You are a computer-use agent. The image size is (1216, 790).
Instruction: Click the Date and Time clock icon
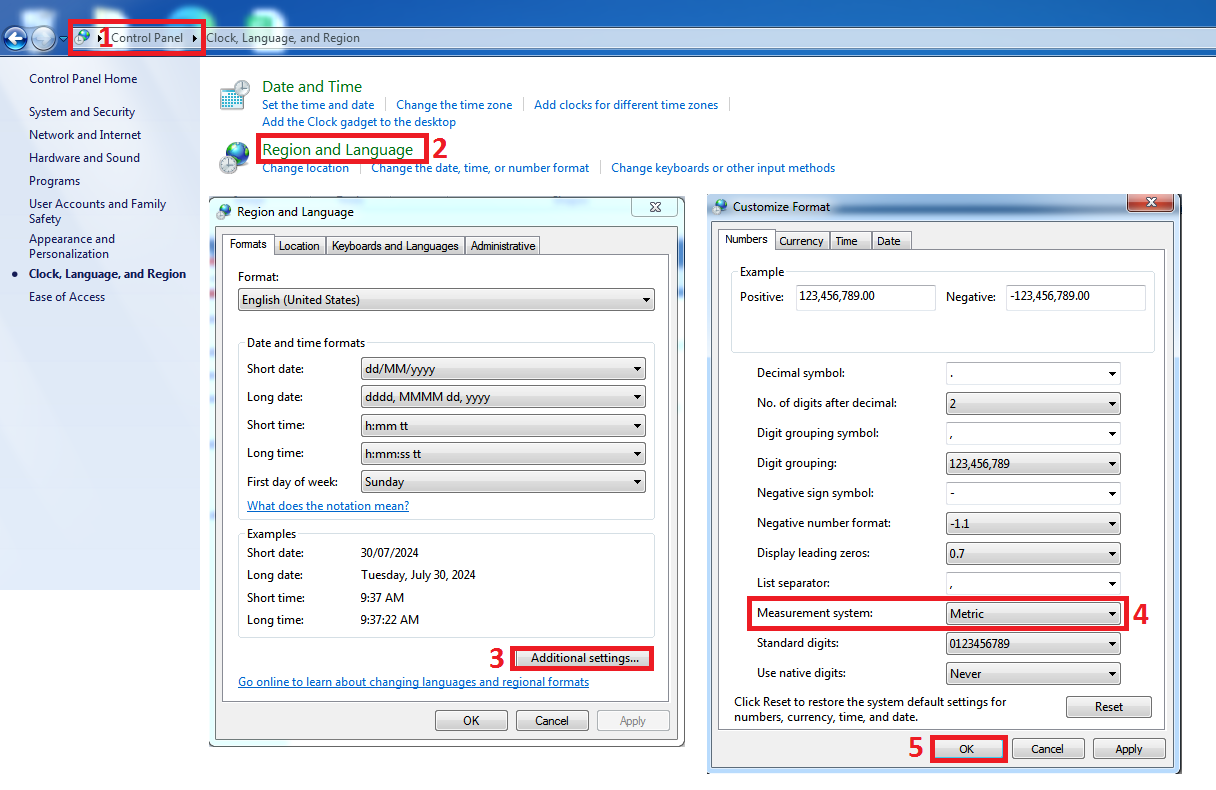click(x=234, y=97)
